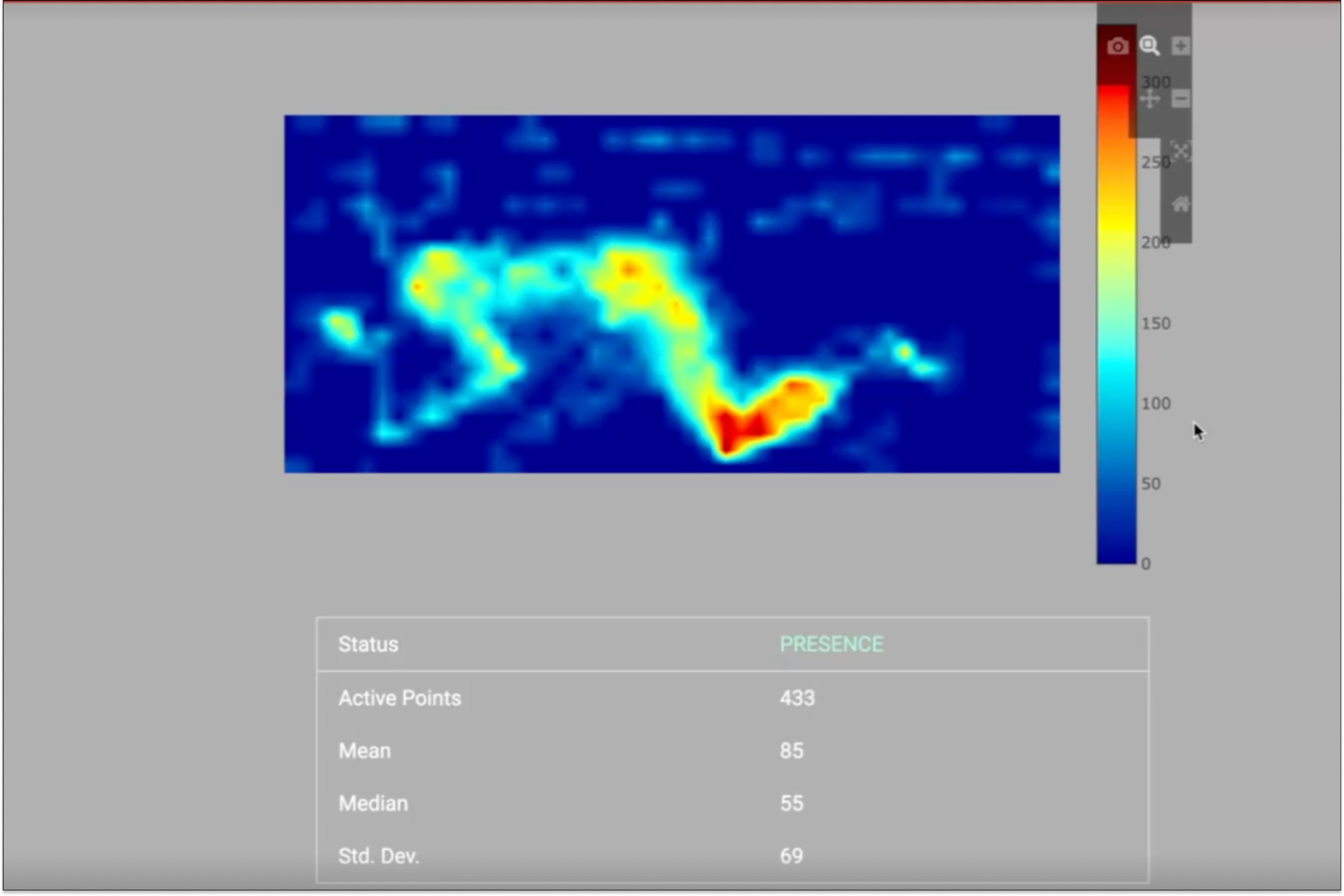Click the Std. Dev. value 69
1344x896 pixels.
coord(791,855)
